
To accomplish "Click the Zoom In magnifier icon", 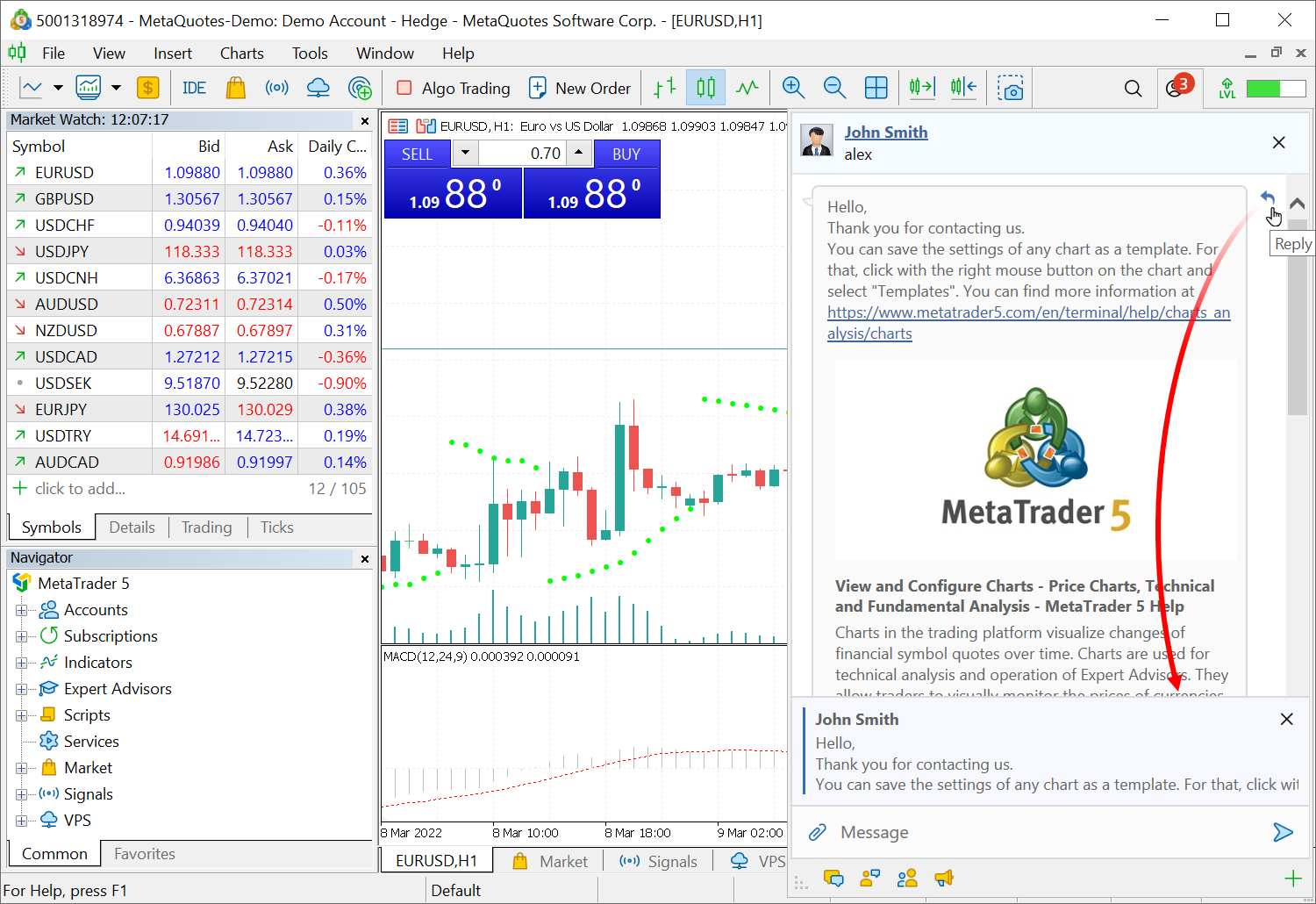I will pos(793,88).
